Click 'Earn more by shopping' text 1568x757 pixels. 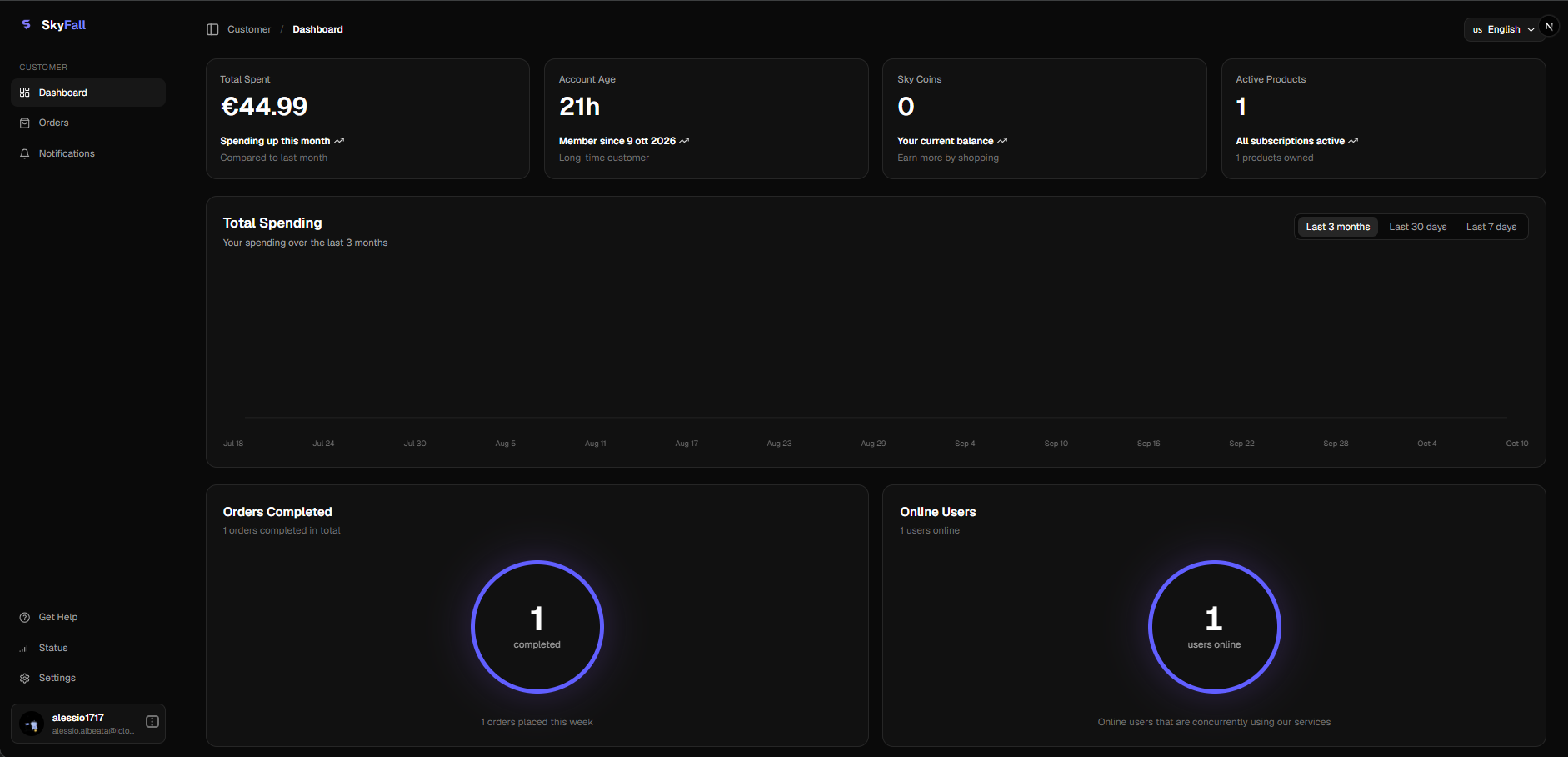click(948, 158)
